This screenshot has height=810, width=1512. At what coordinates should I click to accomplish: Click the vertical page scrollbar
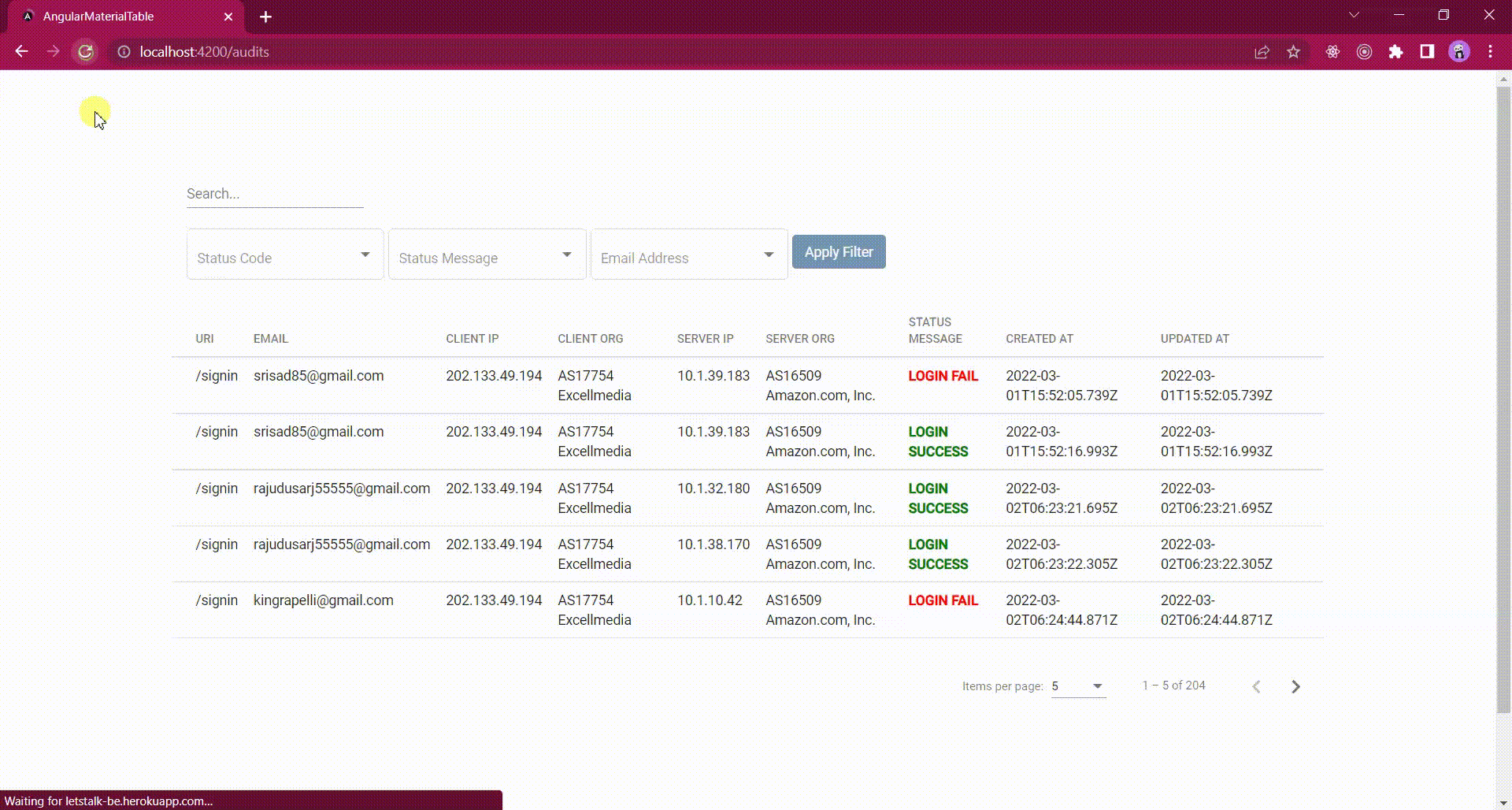[x=1503, y=394]
